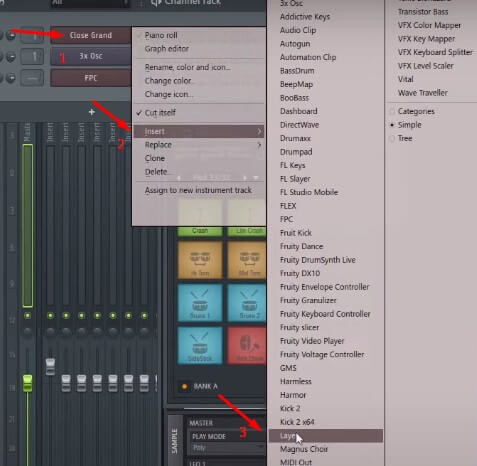Expand the Replace submenu
Screen dimensions: 477x466
click(199, 145)
